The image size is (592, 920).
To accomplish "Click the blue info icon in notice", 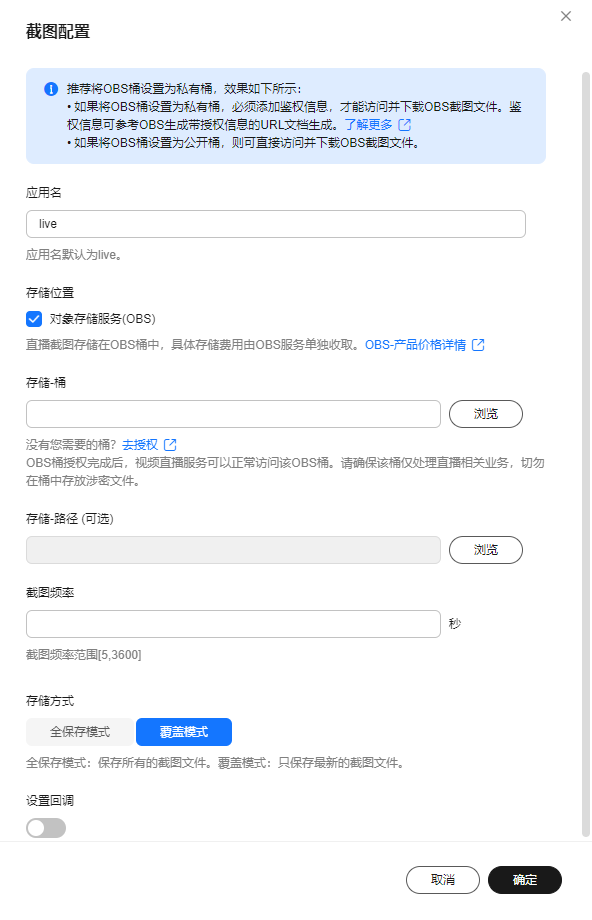I will [x=51, y=89].
